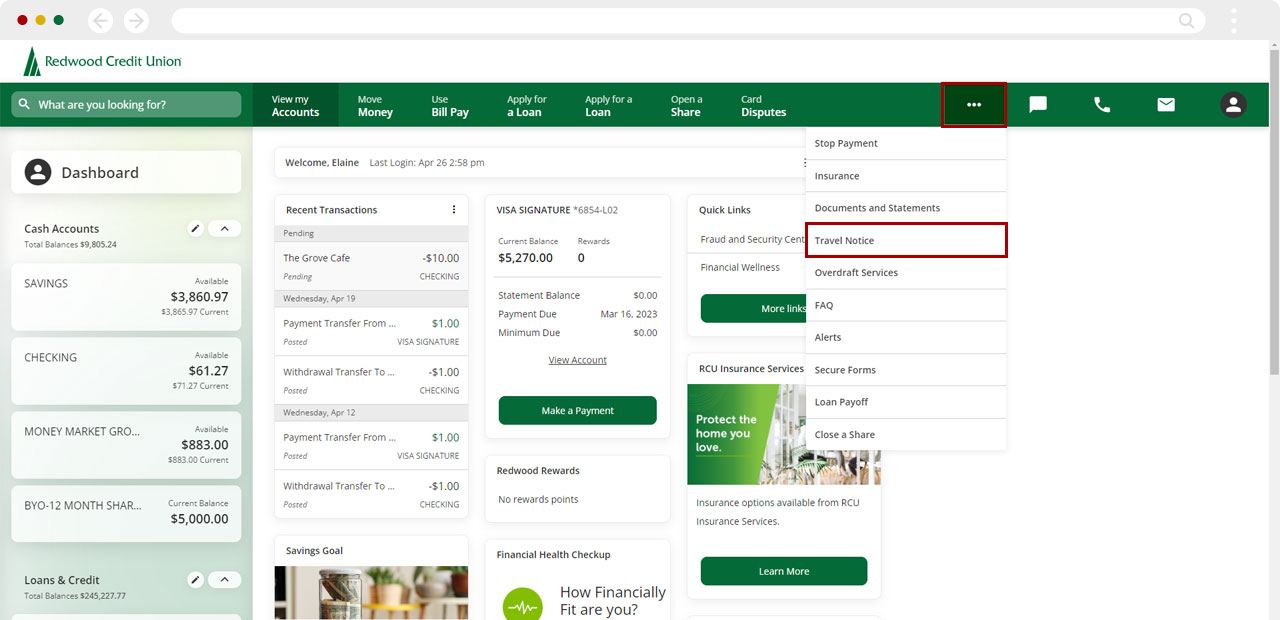Click 'No rewards points' text
Viewport: 1280px width, 620px height.
tap(538, 499)
